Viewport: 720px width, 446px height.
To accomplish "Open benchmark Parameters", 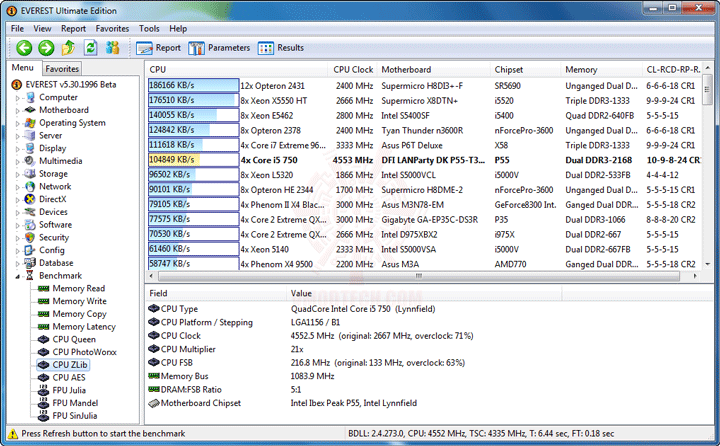I will click(x=219, y=48).
